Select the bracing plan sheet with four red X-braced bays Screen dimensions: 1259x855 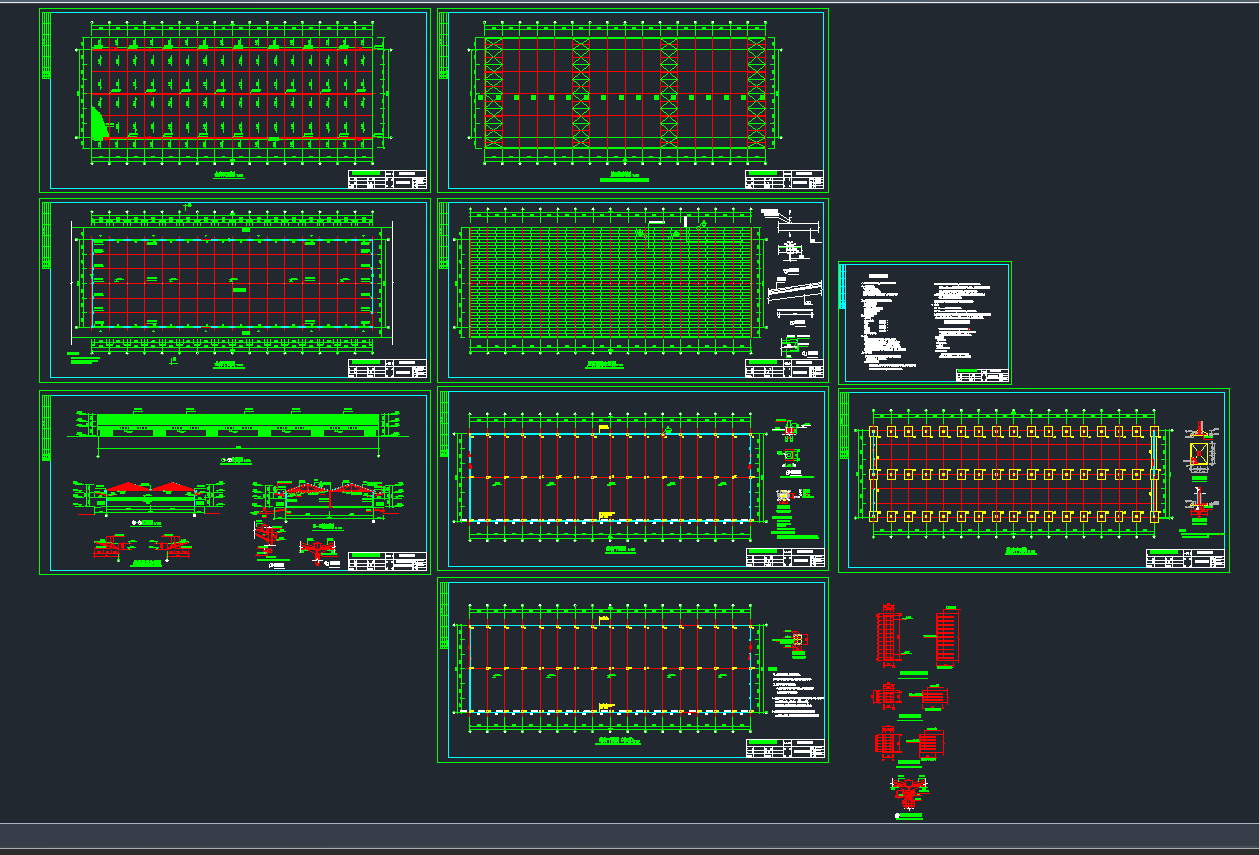pyautogui.click(x=633, y=100)
